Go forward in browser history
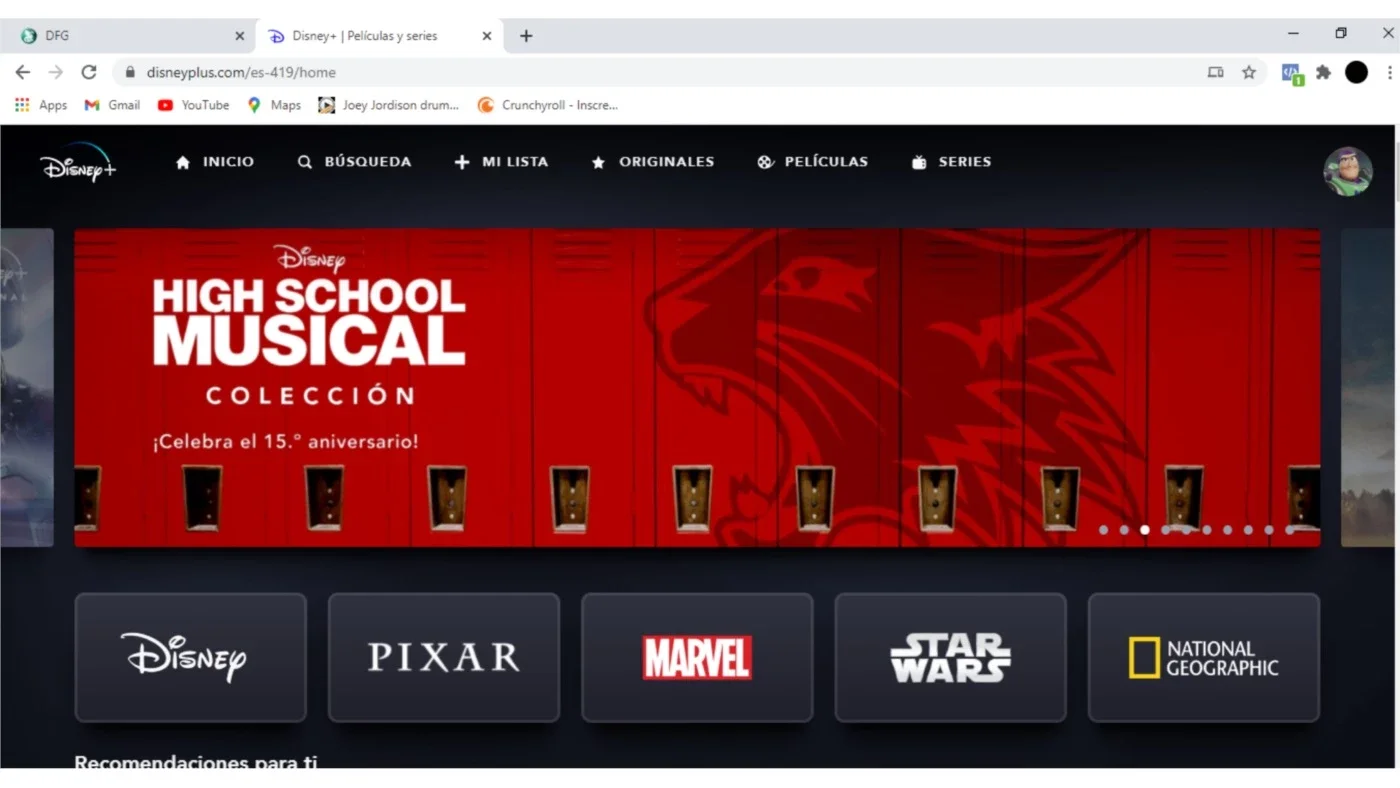This screenshot has height=788, width=1400. 56,72
